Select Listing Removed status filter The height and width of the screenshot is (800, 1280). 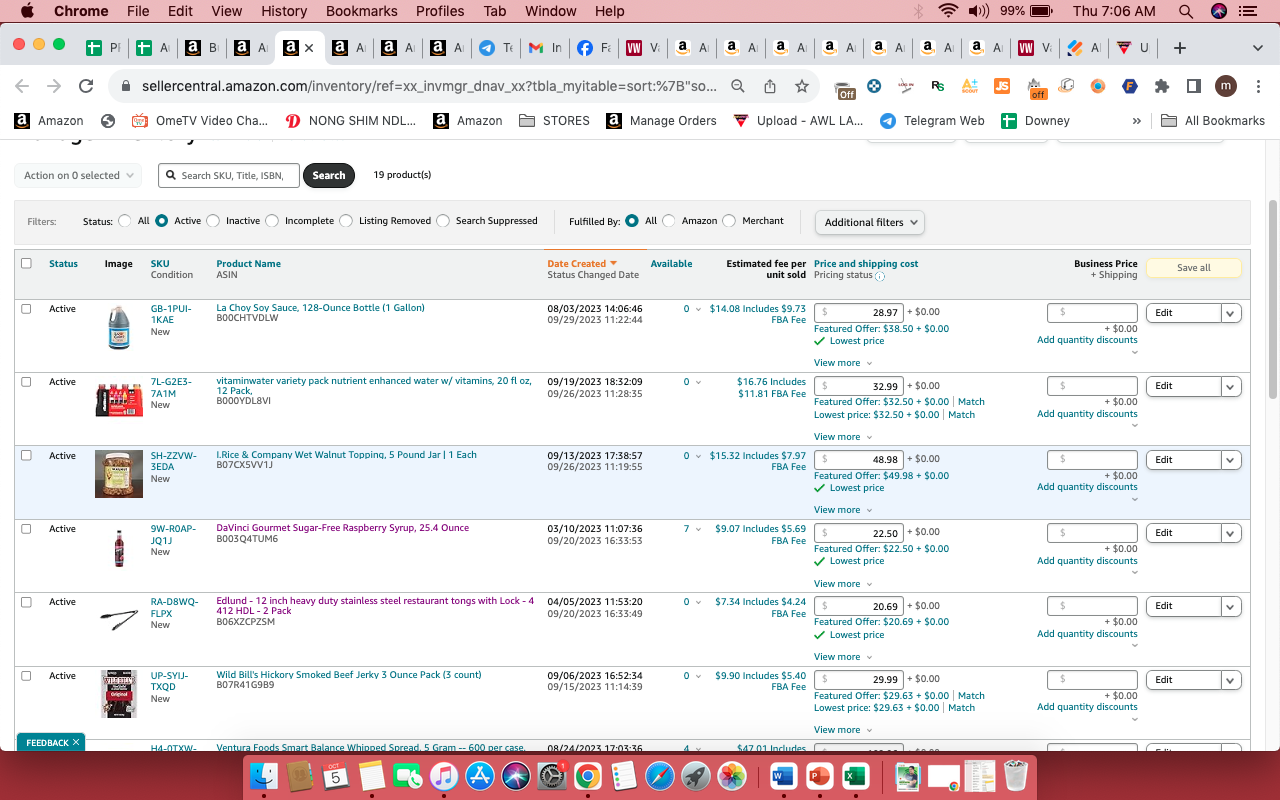pos(346,221)
